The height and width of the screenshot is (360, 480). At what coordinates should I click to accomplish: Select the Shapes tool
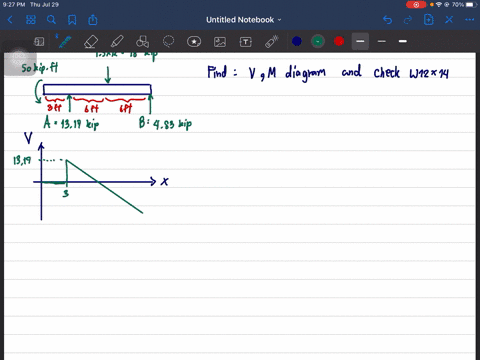[142, 42]
